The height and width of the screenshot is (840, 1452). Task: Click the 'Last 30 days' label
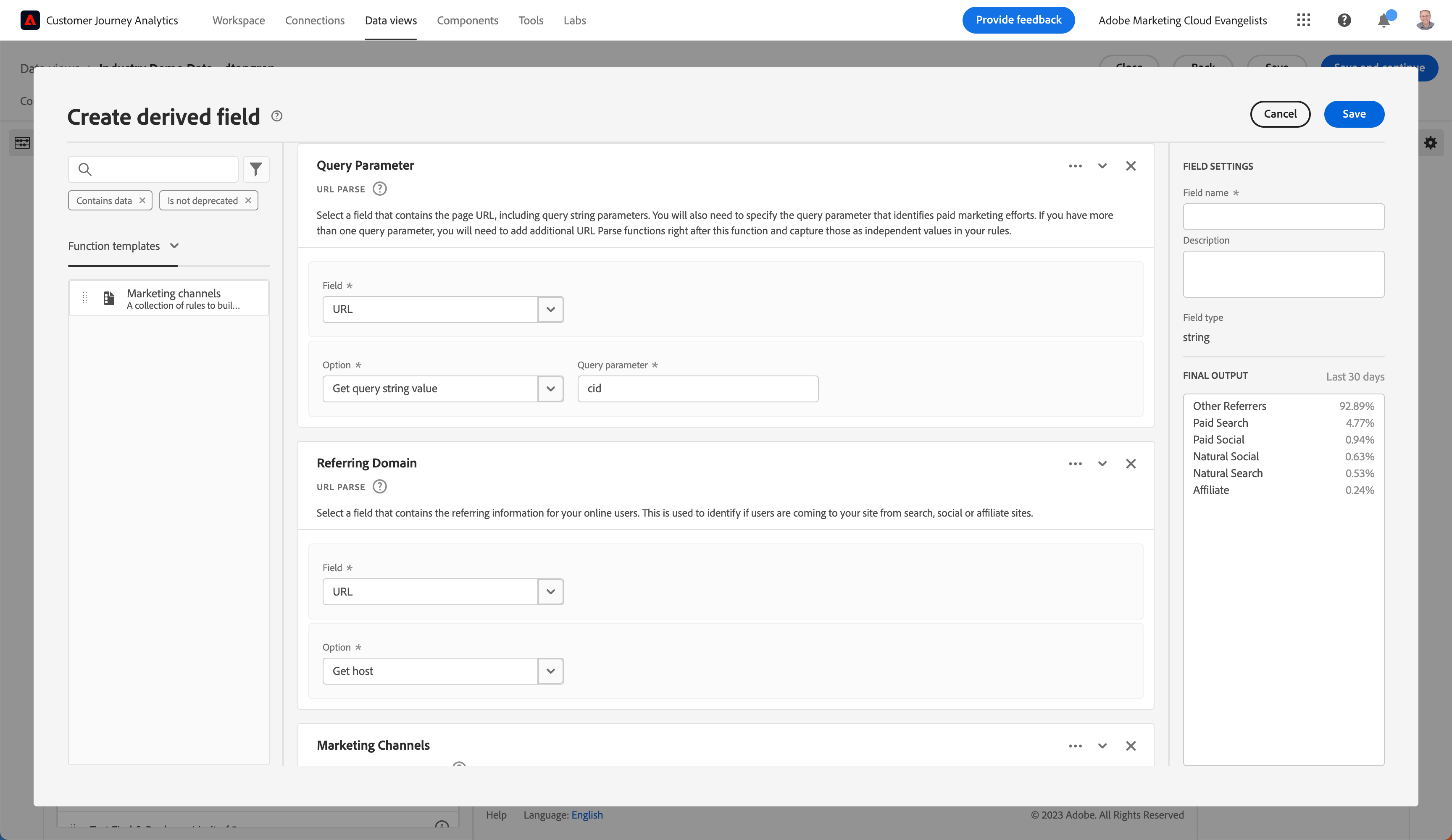tap(1355, 377)
